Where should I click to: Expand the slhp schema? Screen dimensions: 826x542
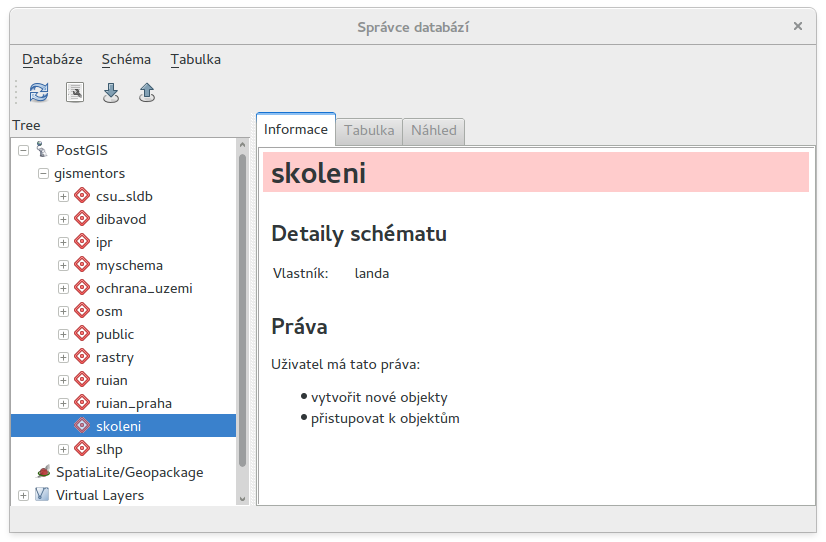pyautogui.click(x=63, y=450)
